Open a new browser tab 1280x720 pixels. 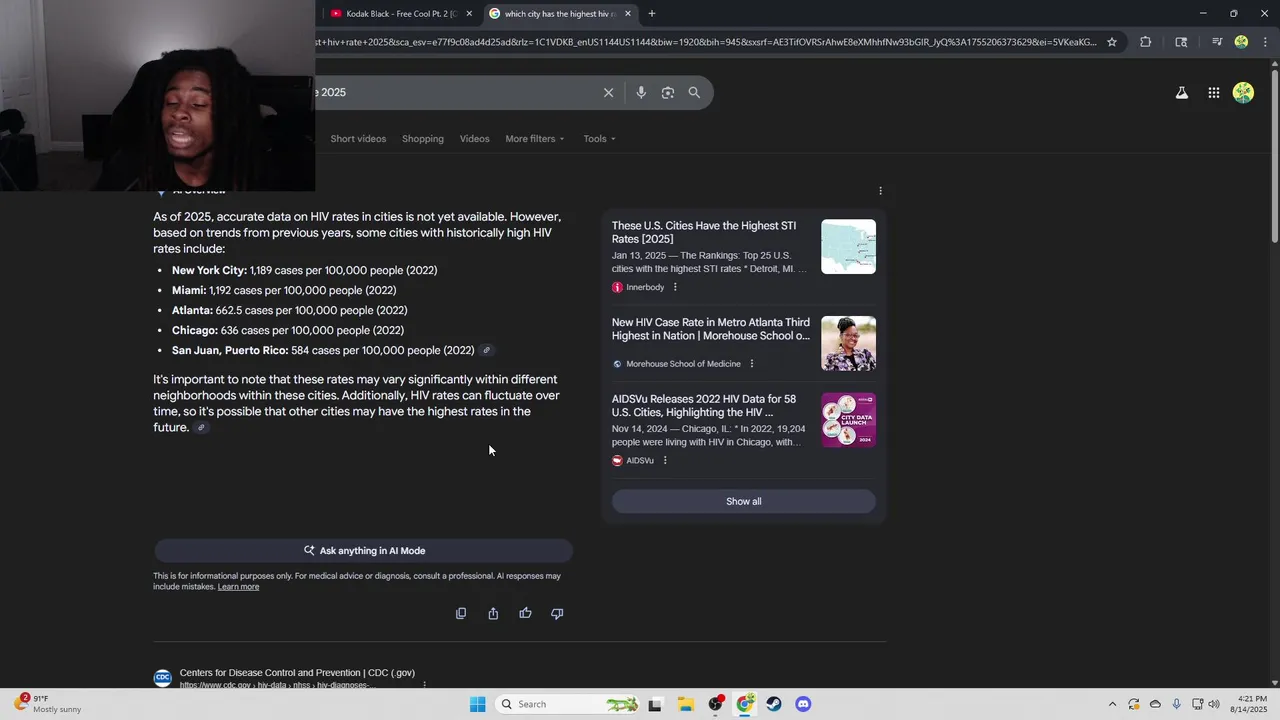pyautogui.click(x=652, y=14)
